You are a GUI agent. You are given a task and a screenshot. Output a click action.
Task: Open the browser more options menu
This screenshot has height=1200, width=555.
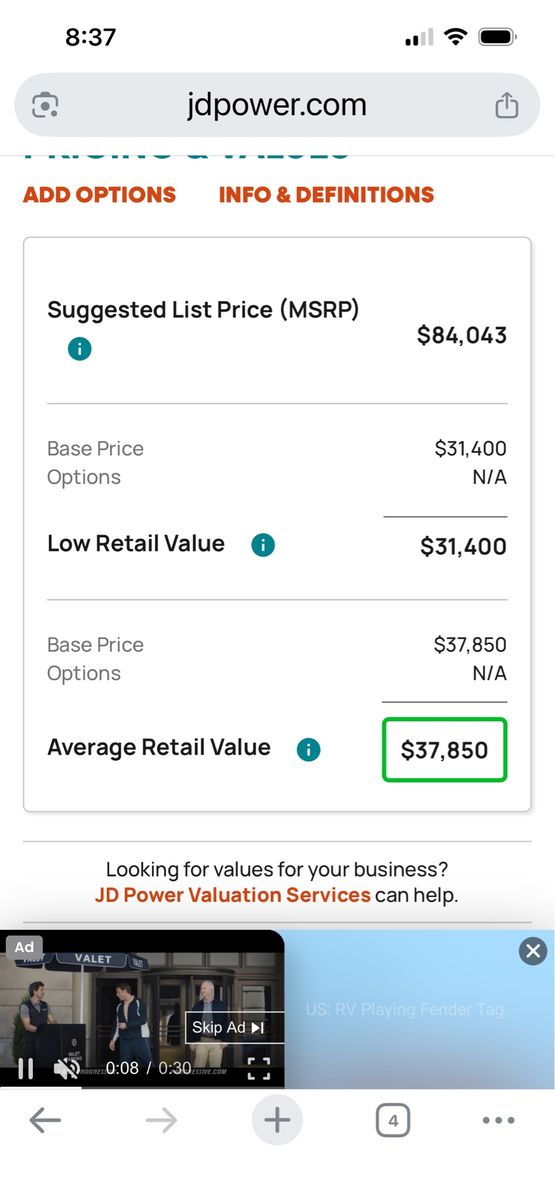pyautogui.click(x=498, y=1121)
